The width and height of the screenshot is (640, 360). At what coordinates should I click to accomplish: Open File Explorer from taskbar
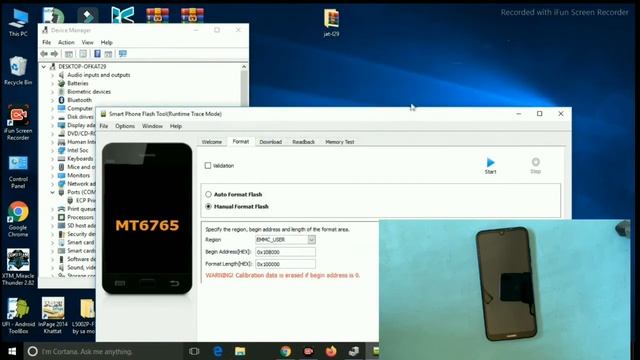point(240,351)
